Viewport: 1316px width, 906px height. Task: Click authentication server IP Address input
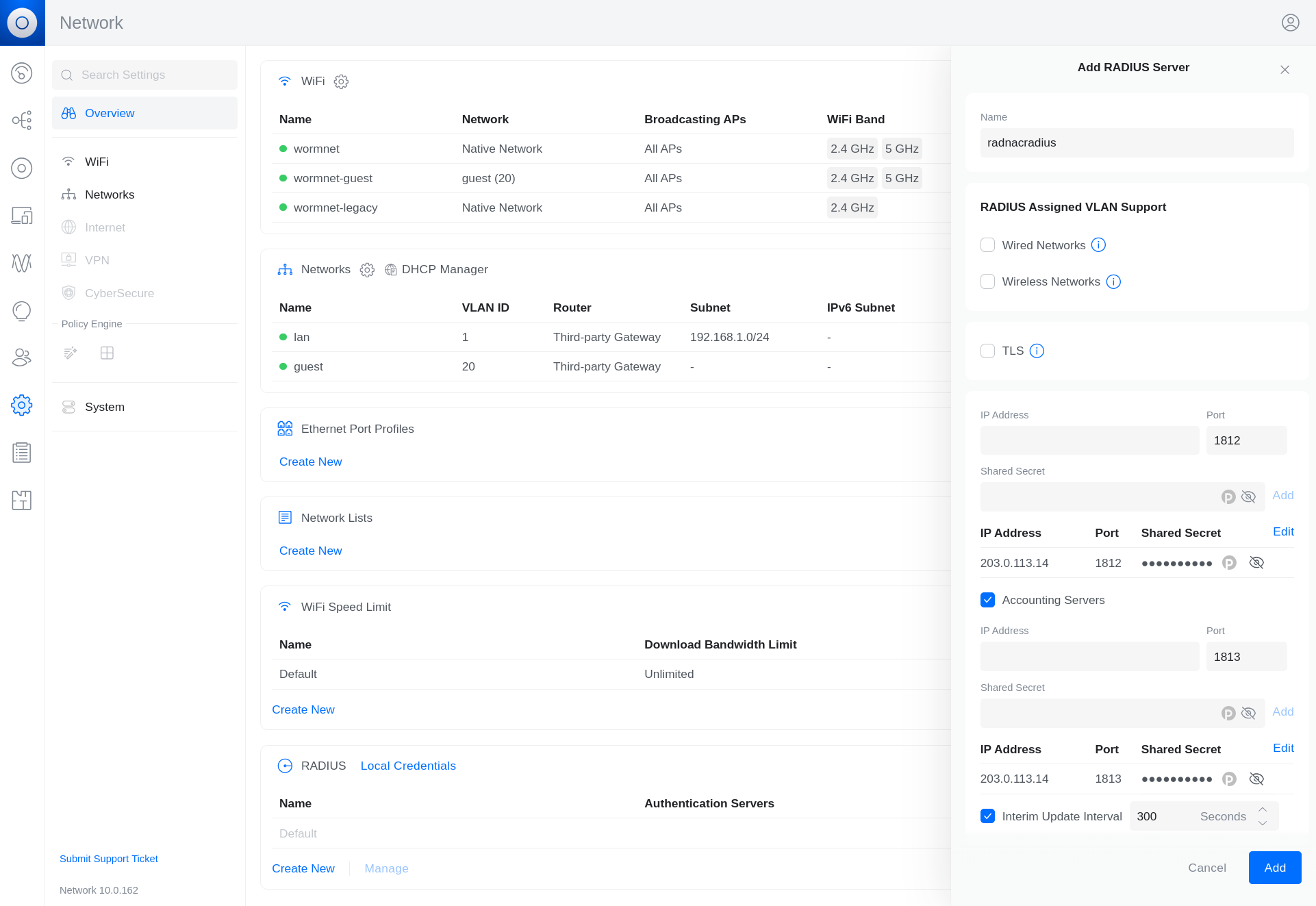[1089, 440]
